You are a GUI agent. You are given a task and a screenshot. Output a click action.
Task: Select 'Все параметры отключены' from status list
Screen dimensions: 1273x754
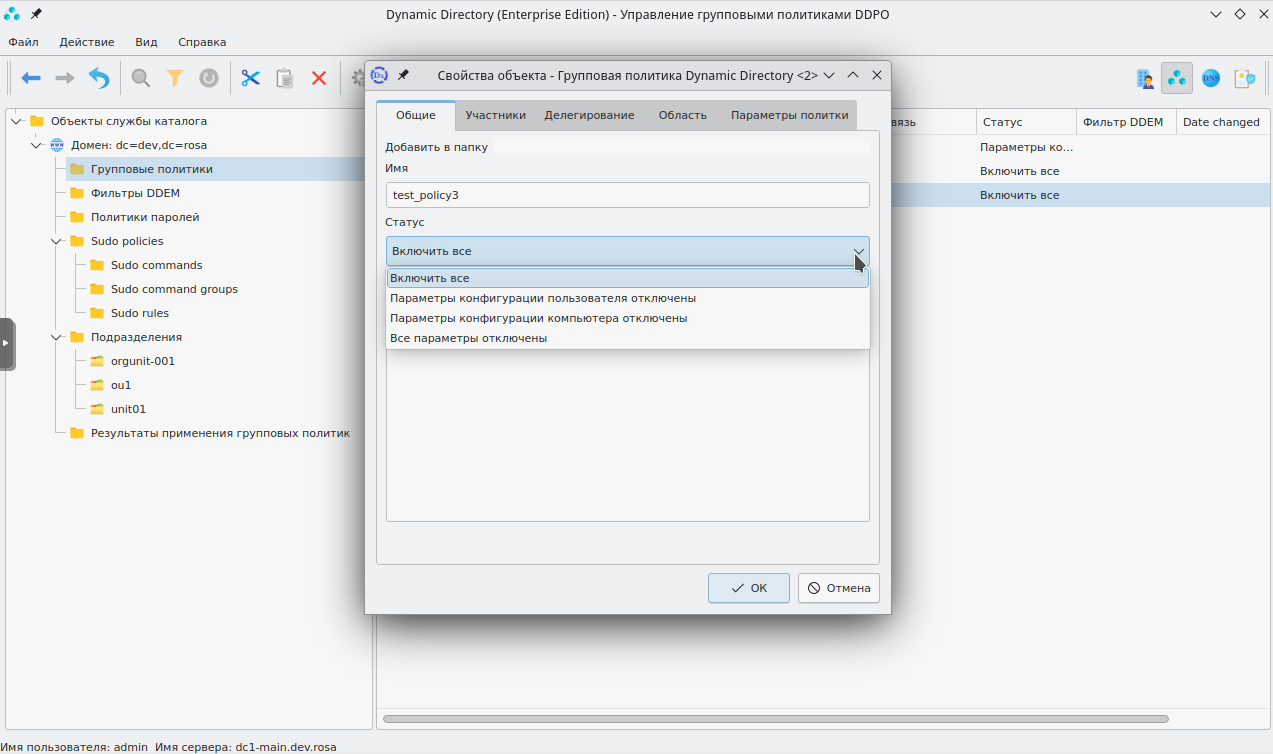(468, 338)
